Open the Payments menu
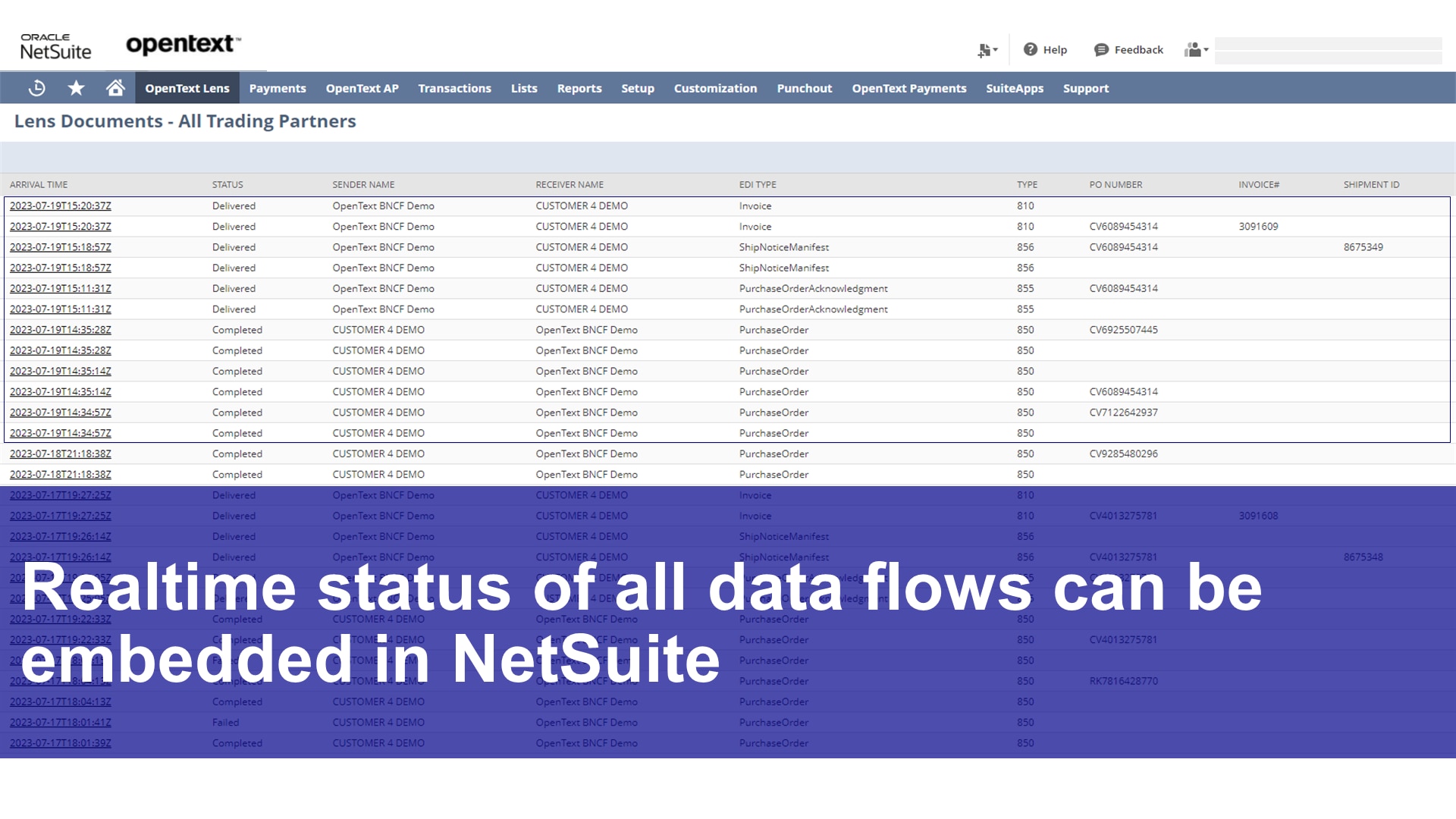This screenshot has width=1456, height=819. [278, 88]
